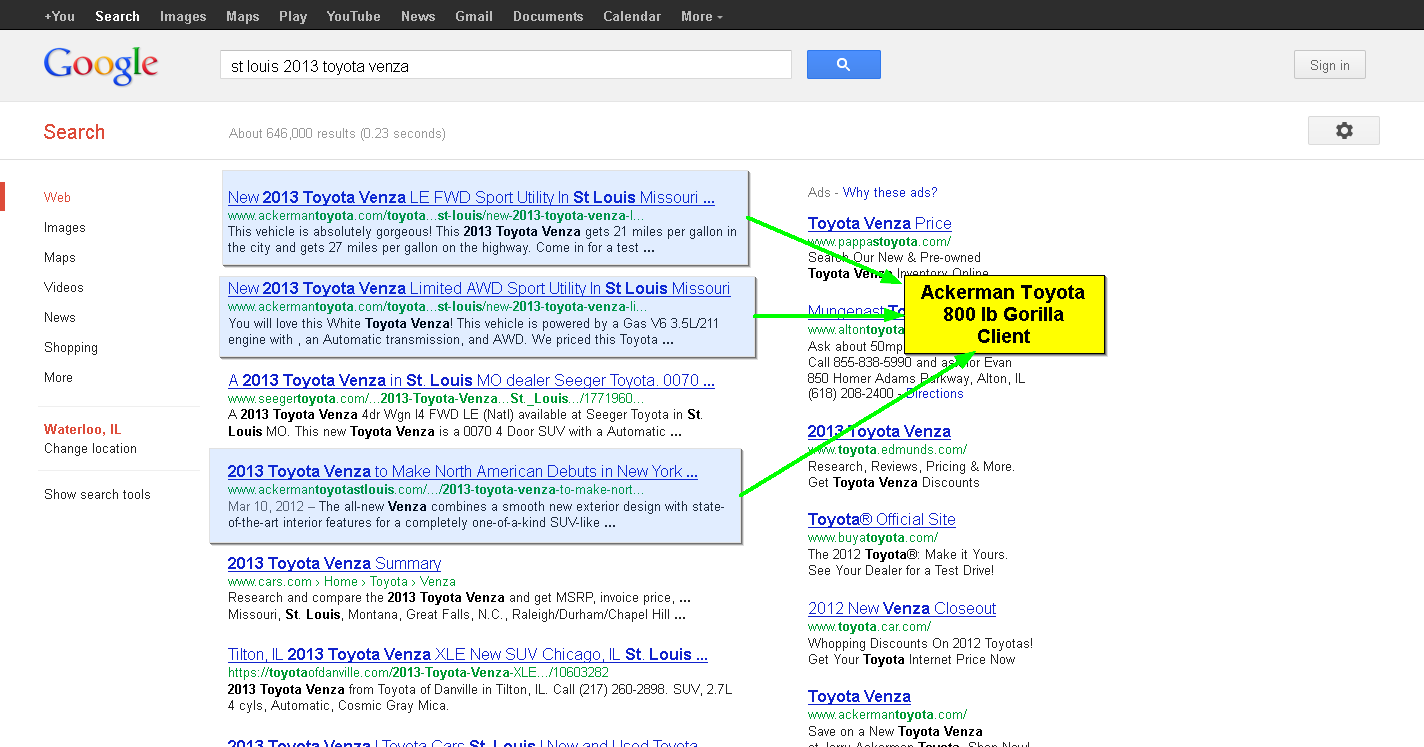1424x747 pixels.
Task: Click the www.buyatoyota.com ad URL
Action: 873,537
